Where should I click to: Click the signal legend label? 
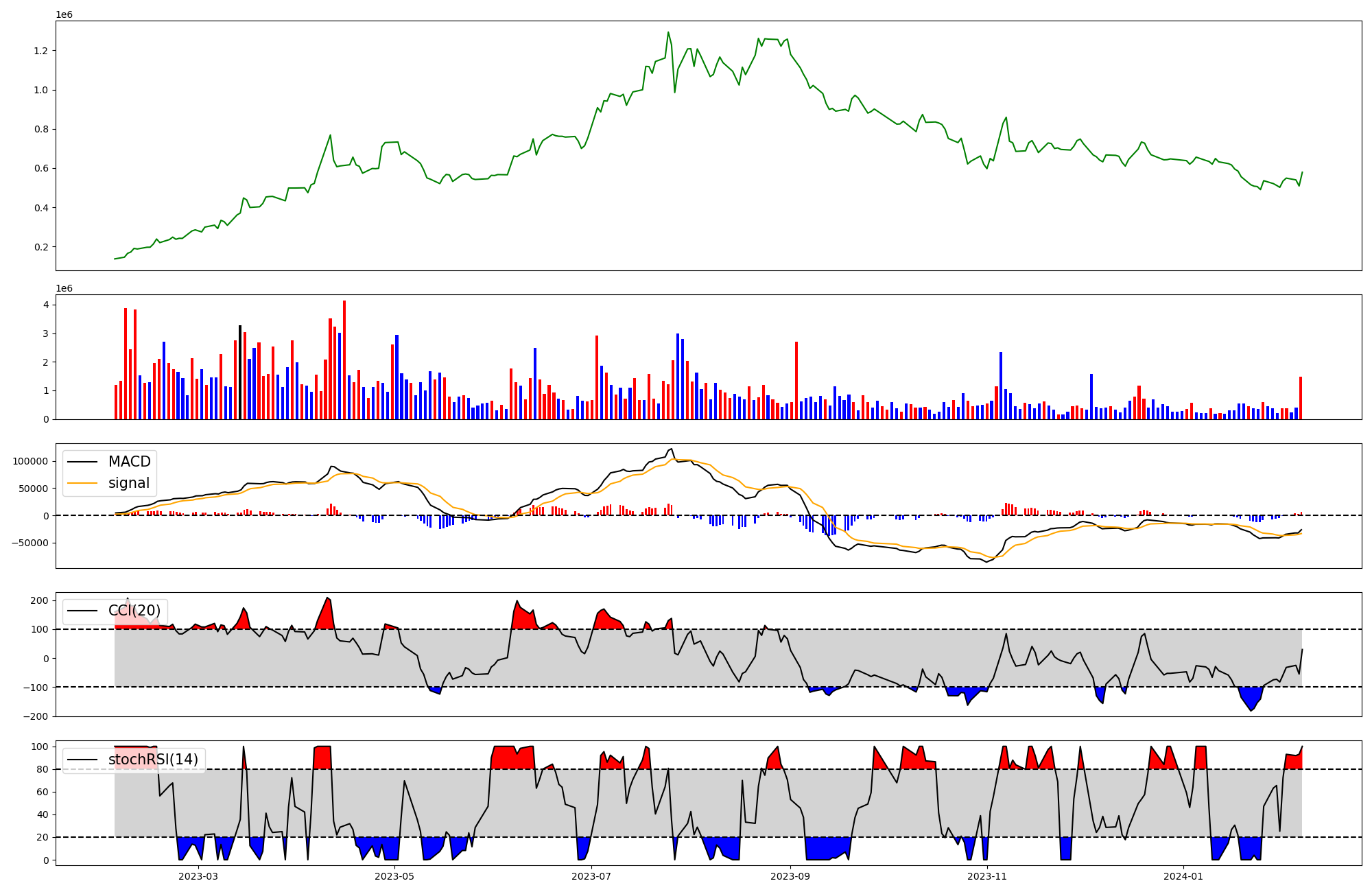click(129, 483)
